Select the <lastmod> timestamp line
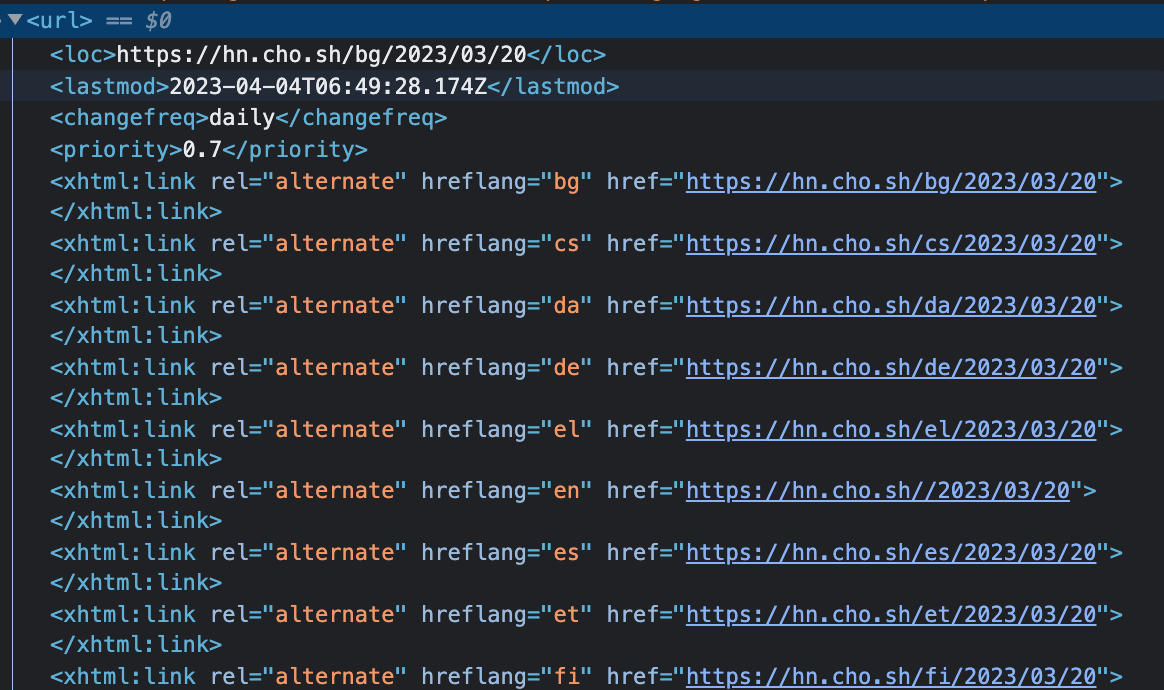The width and height of the screenshot is (1164, 690). click(x=334, y=87)
